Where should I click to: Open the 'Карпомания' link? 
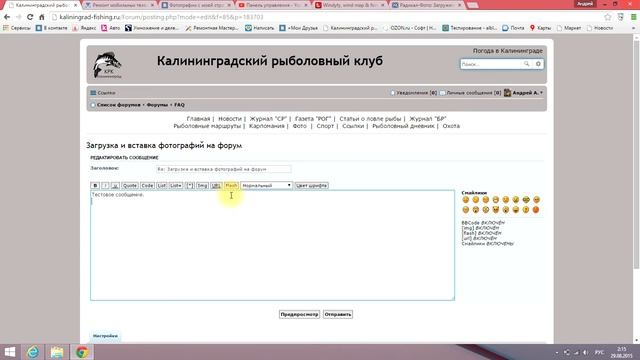point(267,126)
